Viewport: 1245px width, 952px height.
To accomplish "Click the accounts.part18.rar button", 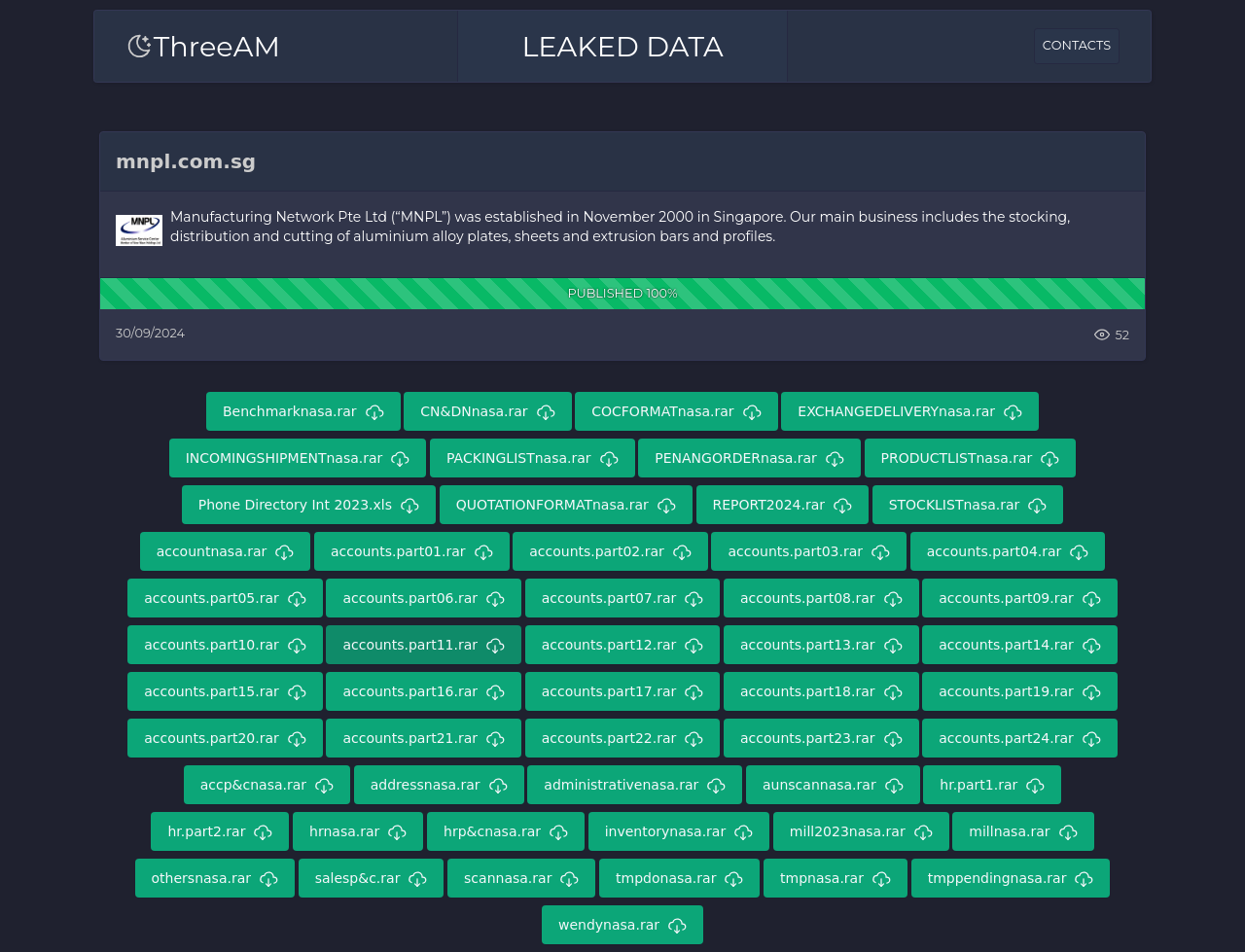I will 821,691.
